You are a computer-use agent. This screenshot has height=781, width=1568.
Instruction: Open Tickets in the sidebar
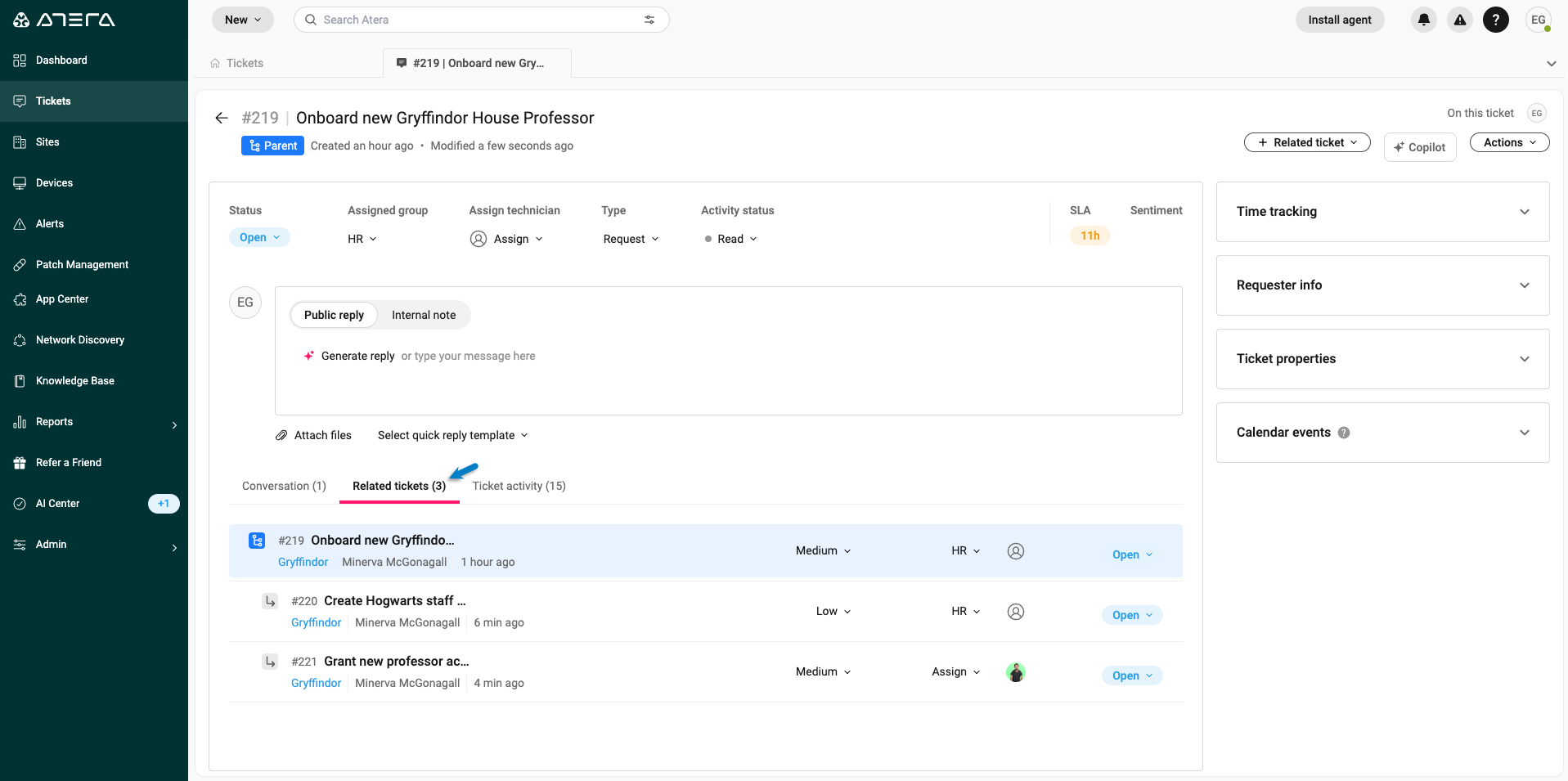coord(94,101)
